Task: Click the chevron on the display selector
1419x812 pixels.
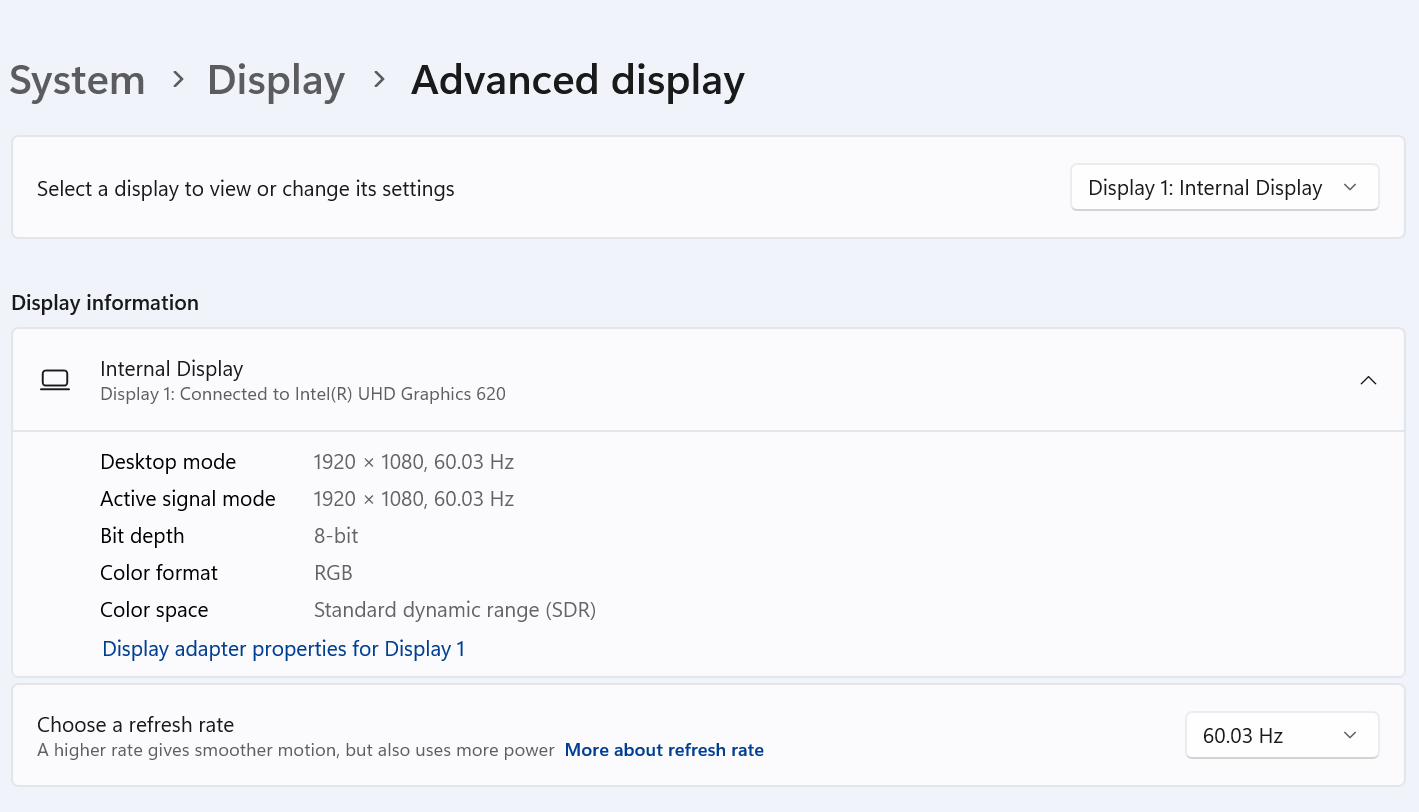Action: 1349,187
